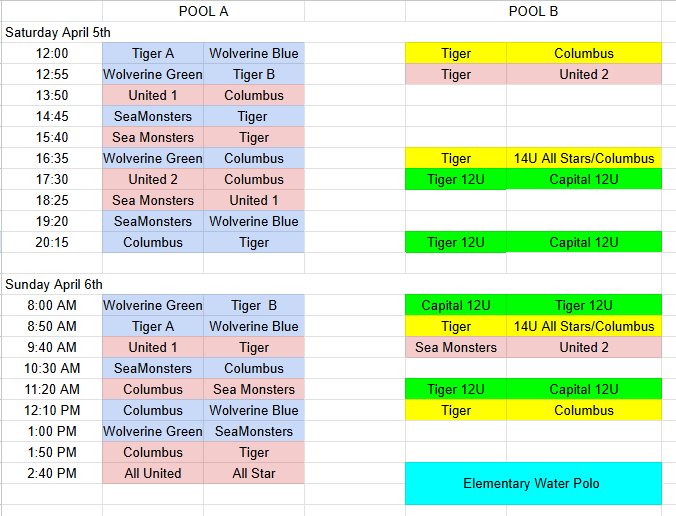Image resolution: width=676 pixels, height=516 pixels.
Task: Click the 1:00 PM time cell
Action: click(x=51, y=431)
